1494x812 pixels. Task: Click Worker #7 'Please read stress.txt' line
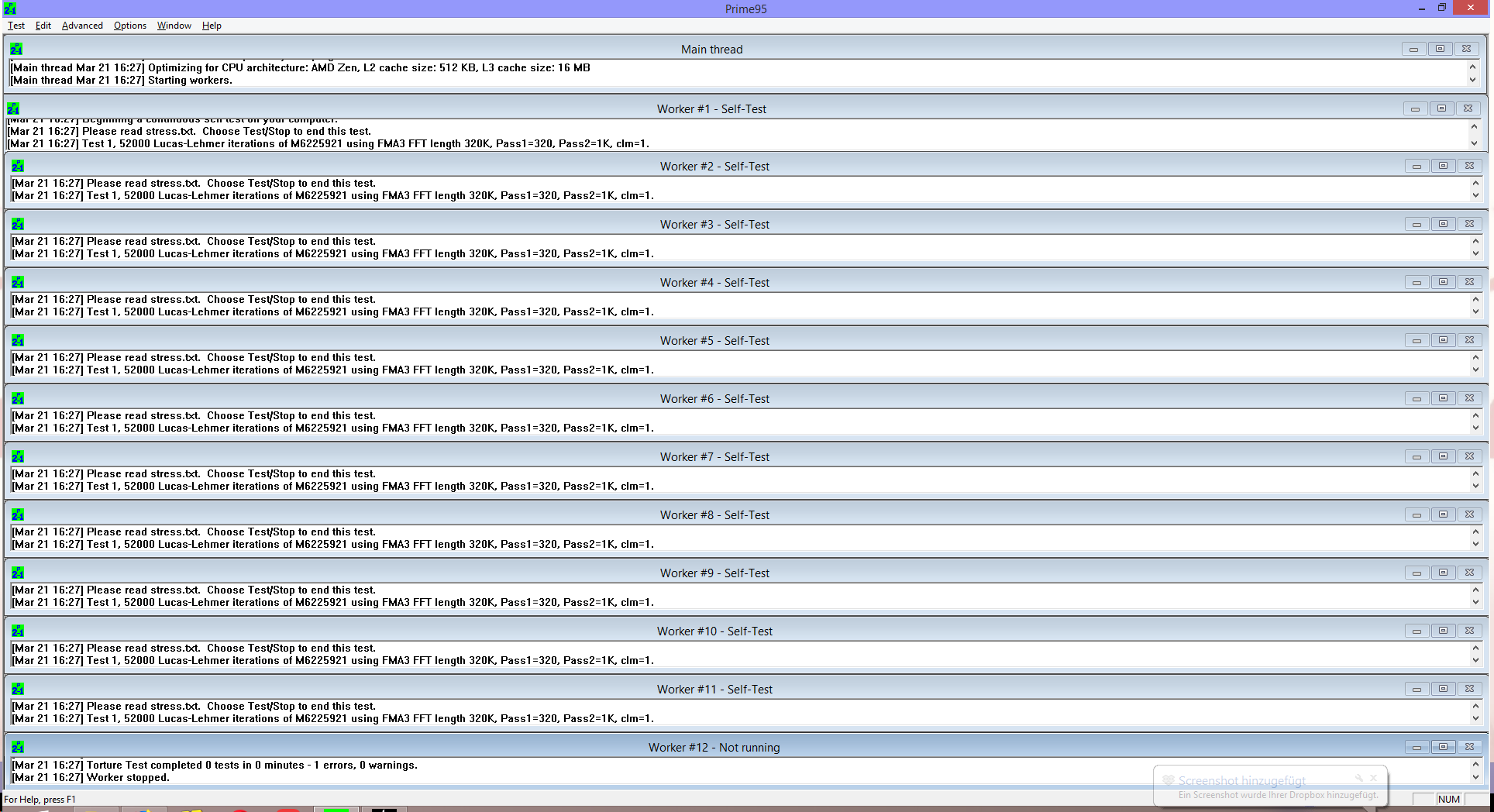(x=194, y=473)
